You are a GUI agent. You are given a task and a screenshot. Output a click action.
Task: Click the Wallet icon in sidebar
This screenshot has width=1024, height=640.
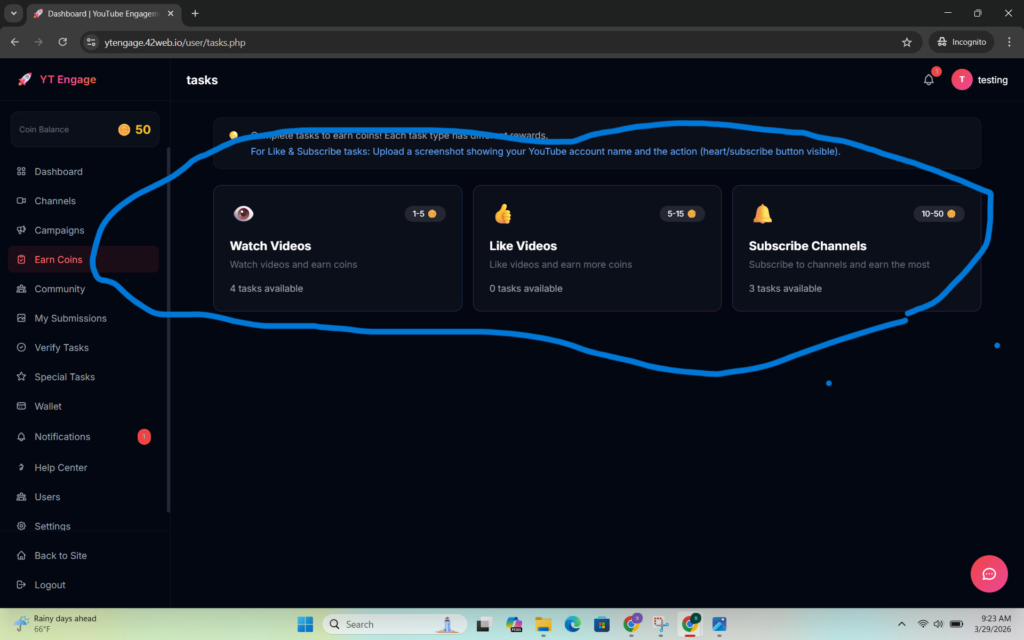(x=22, y=406)
